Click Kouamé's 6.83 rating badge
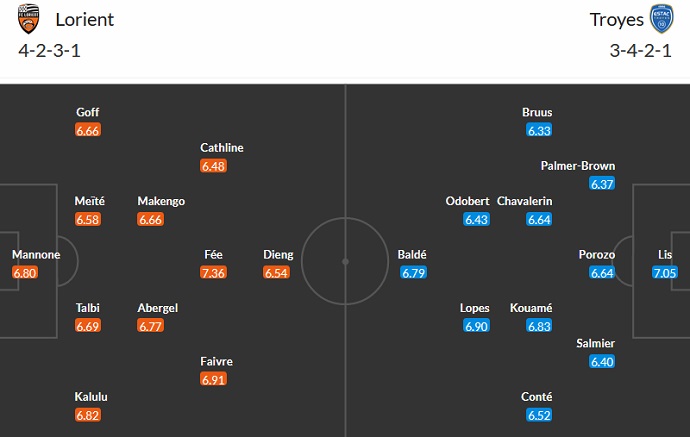690x437 pixels. click(539, 326)
